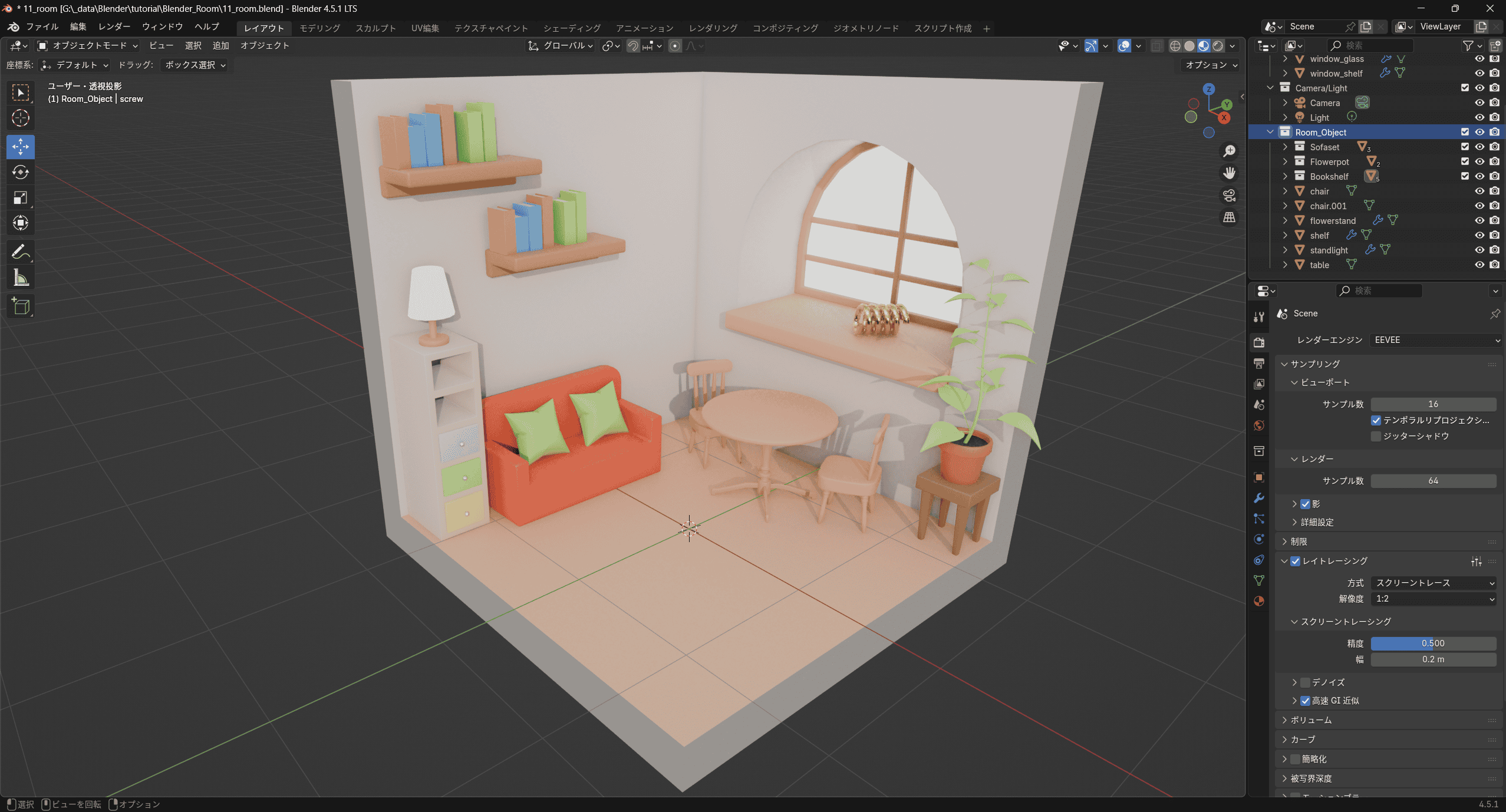The width and height of the screenshot is (1506, 812).
Task: Open the 追加 menu in viewport header
Action: tap(220, 45)
